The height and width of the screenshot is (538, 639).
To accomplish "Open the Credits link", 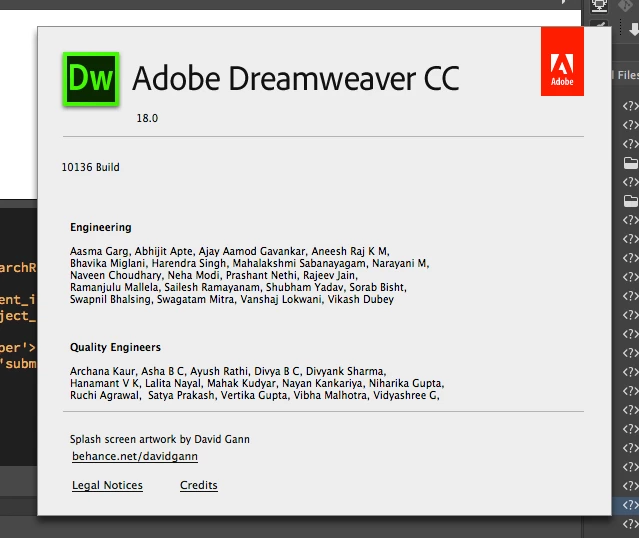I will tap(198, 485).
